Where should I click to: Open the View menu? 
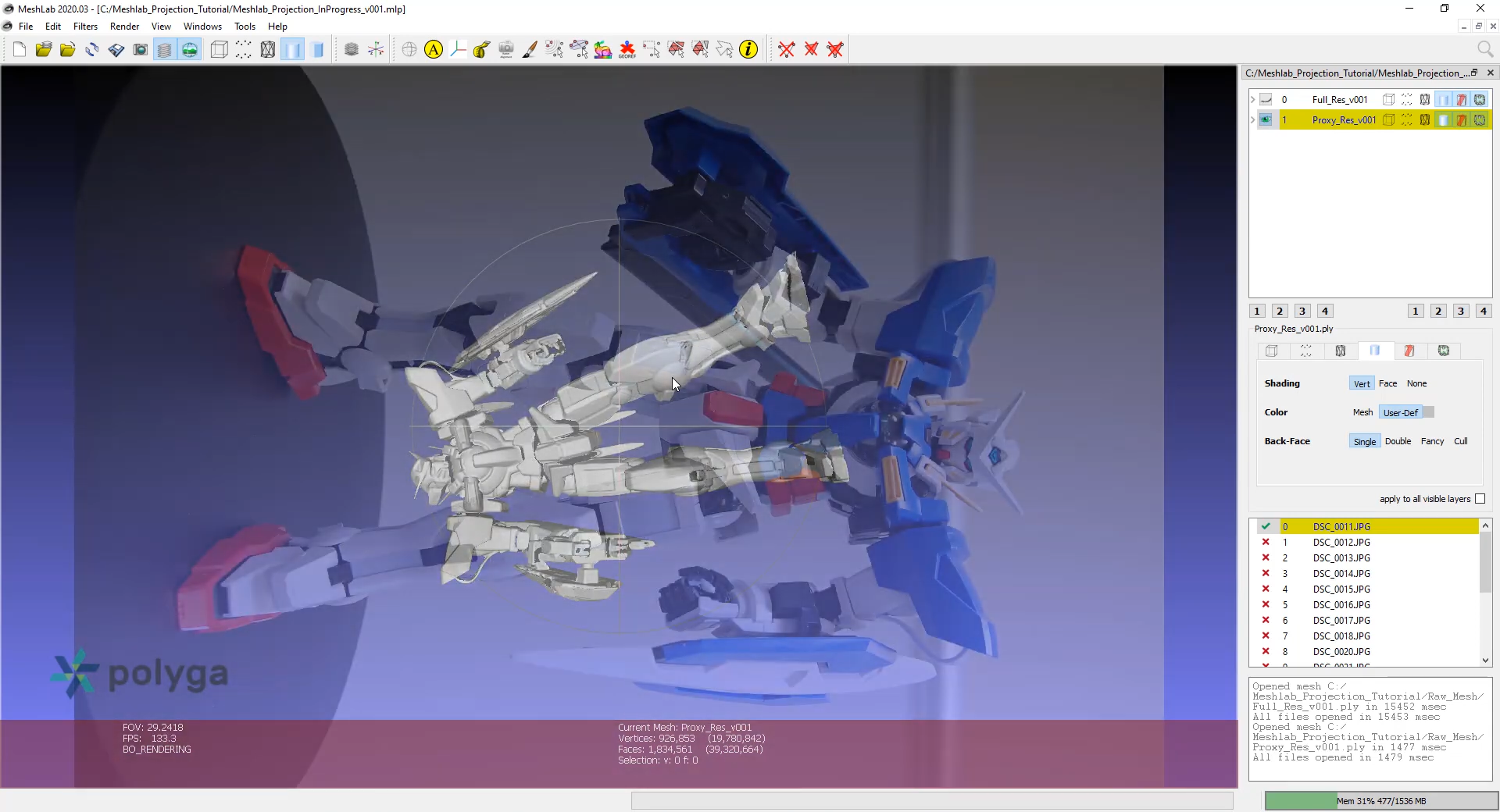click(x=161, y=27)
